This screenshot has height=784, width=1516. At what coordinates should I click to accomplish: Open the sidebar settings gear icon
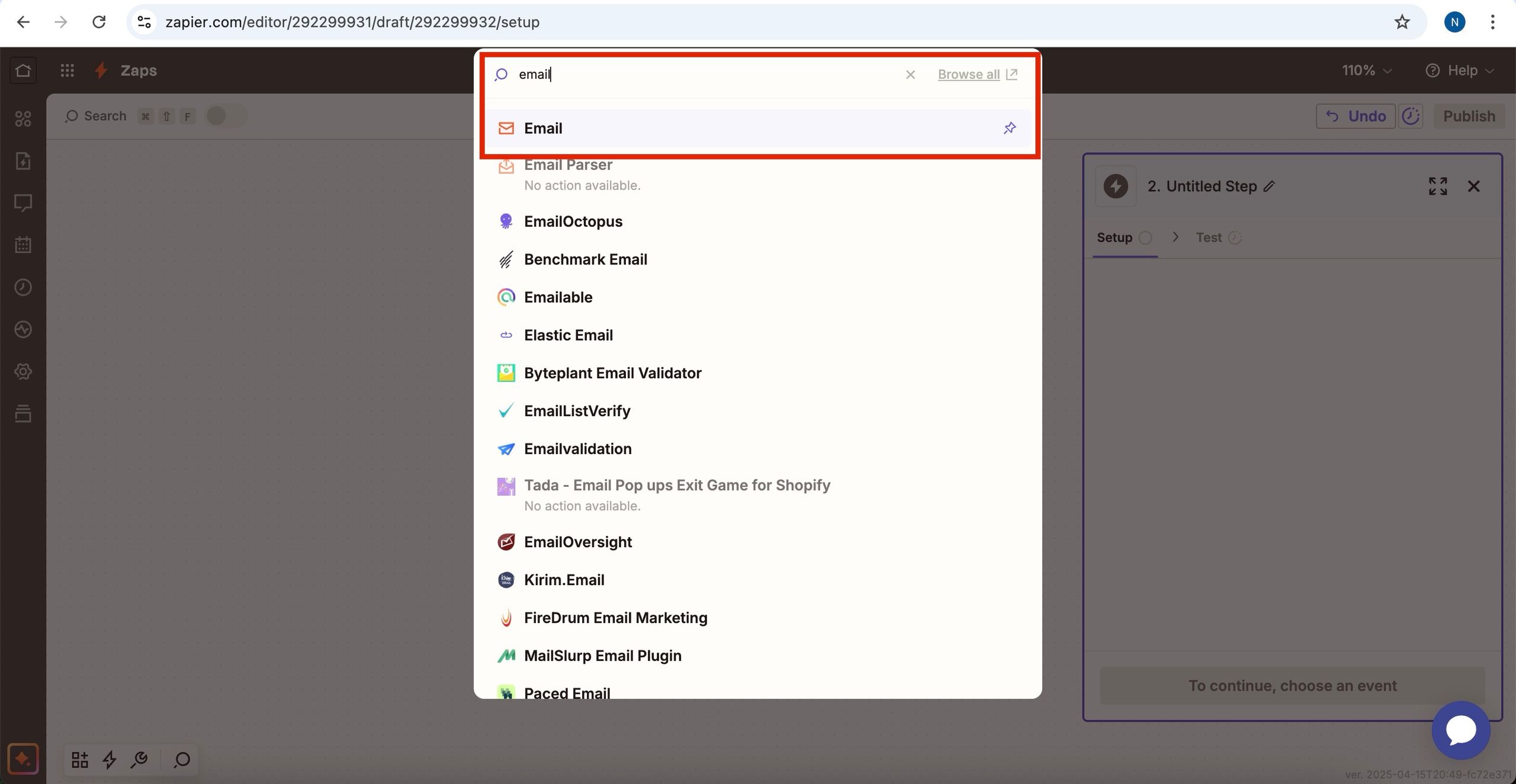[x=23, y=372]
